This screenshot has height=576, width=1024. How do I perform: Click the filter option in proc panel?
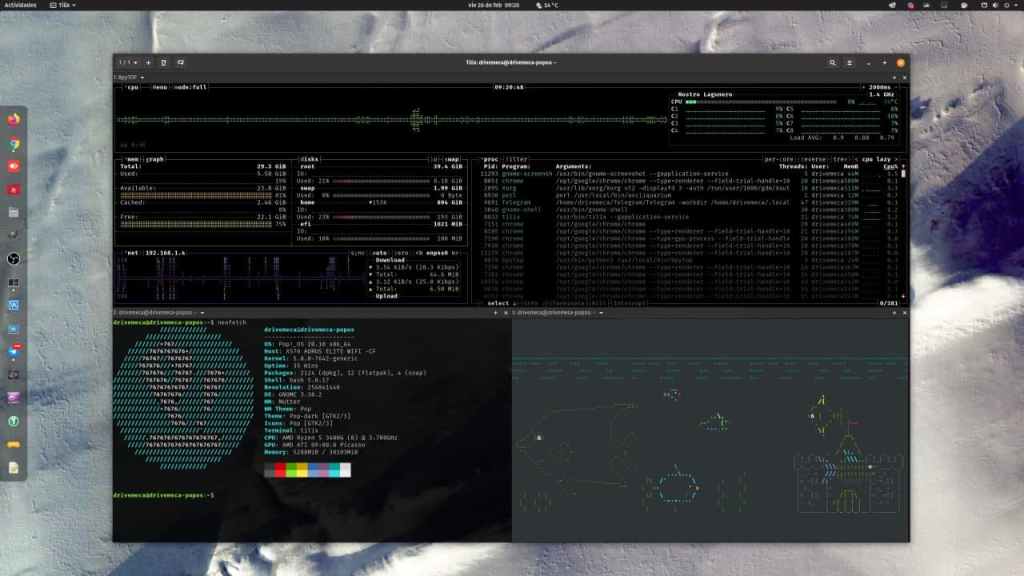[x=517, y=159]
